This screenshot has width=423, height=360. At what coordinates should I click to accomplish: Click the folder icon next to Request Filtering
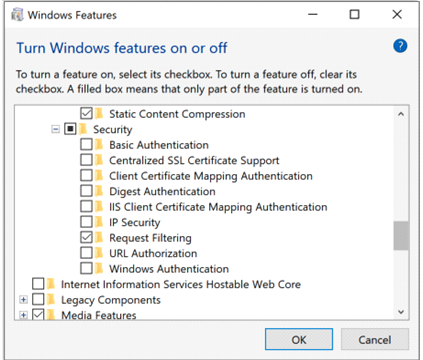[x=99, y=238]
